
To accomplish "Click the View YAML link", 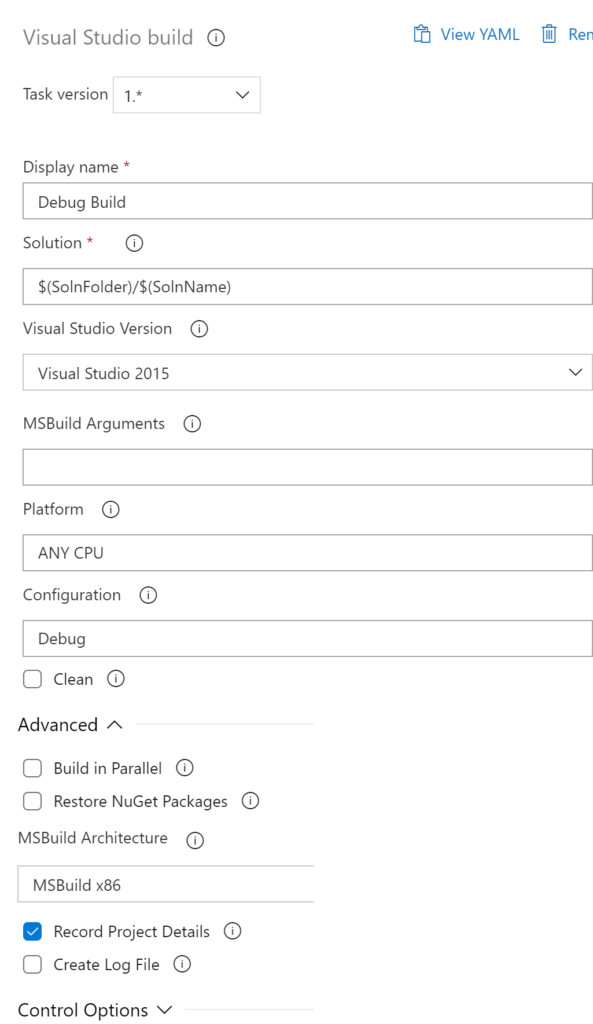I will point(479,35).
